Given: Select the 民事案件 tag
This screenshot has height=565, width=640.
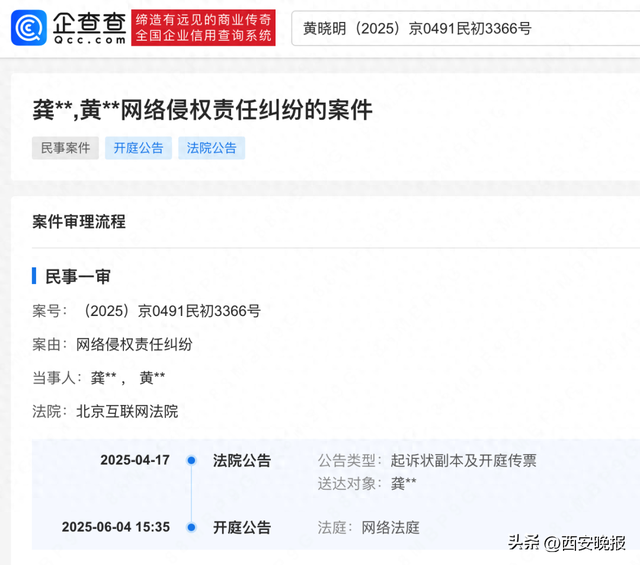Looking at the screenshot, I should click(x=65, y=148).
